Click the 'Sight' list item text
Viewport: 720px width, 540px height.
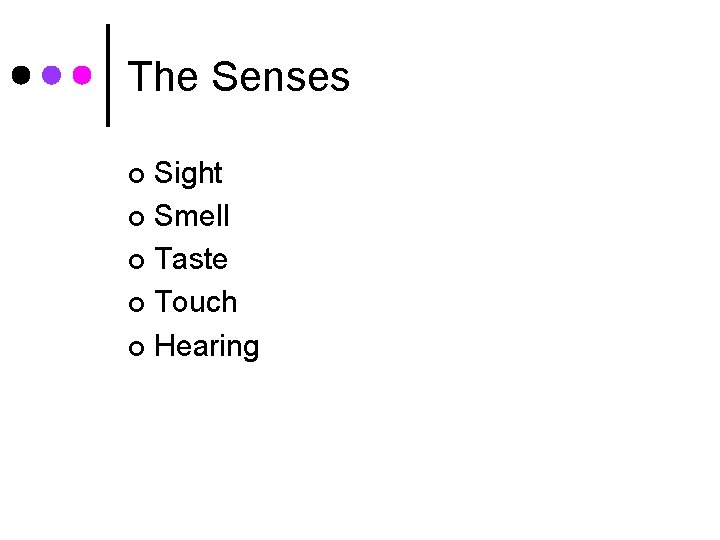(189, 173)
